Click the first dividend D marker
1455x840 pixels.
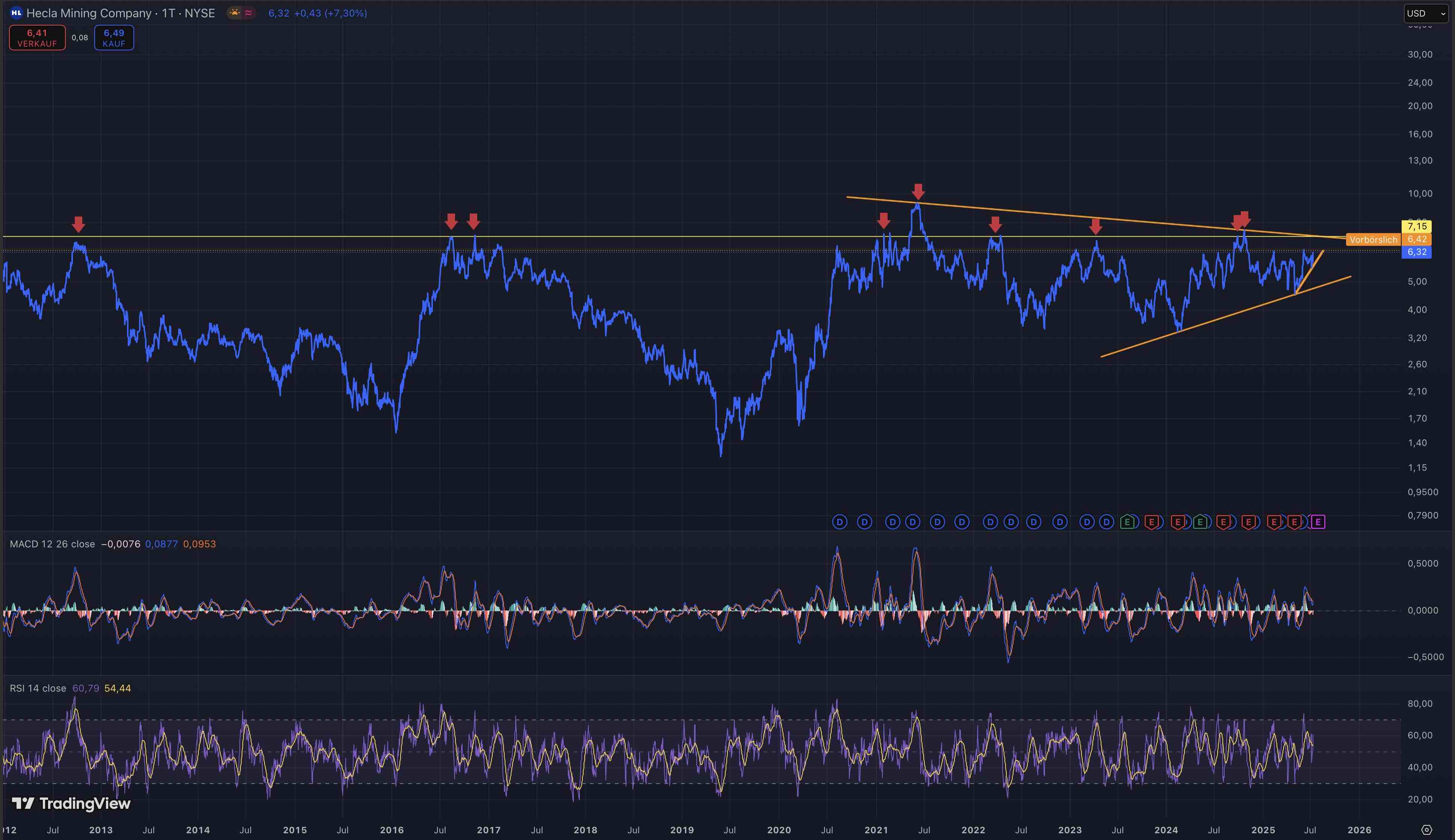pos(839,522)
